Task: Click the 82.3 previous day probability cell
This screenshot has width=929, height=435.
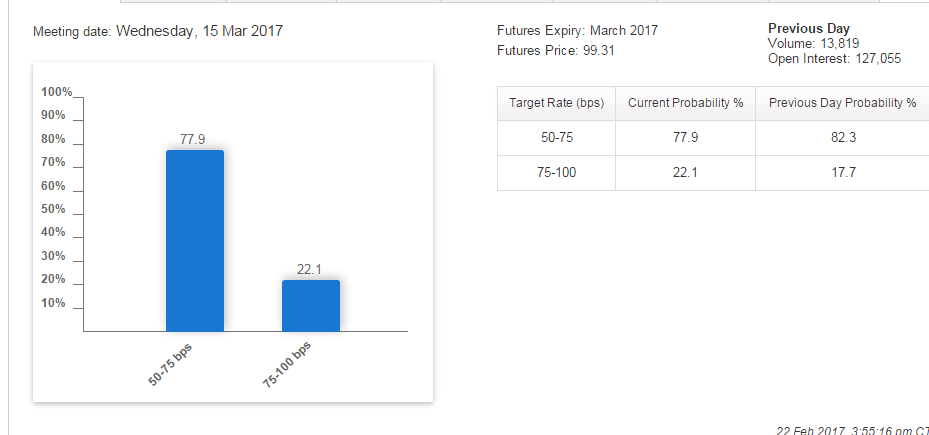Action: pyautogui.click(x=842, y=138)
